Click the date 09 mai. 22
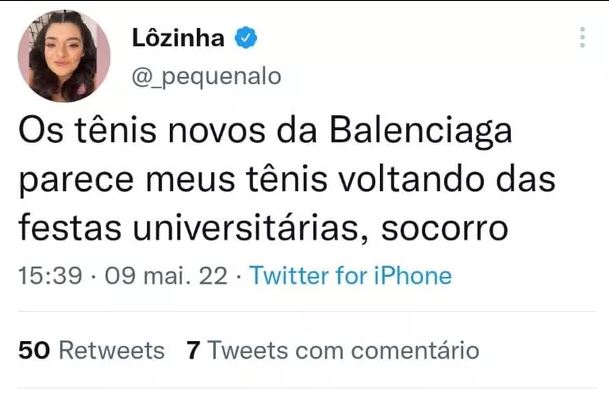Image resolution: width=609 pixels, height=395 pixels. [x=166, y=276]
